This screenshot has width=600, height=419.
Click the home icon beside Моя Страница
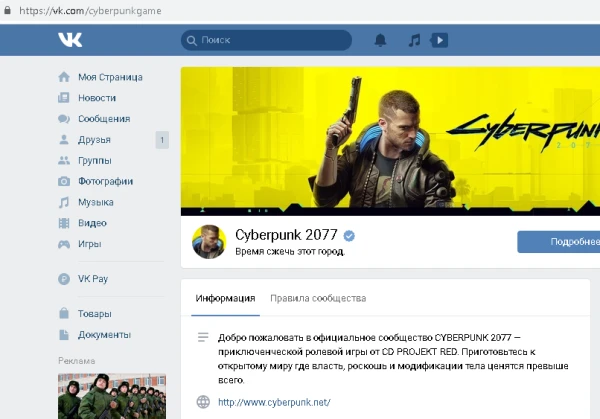pos(64,77)
